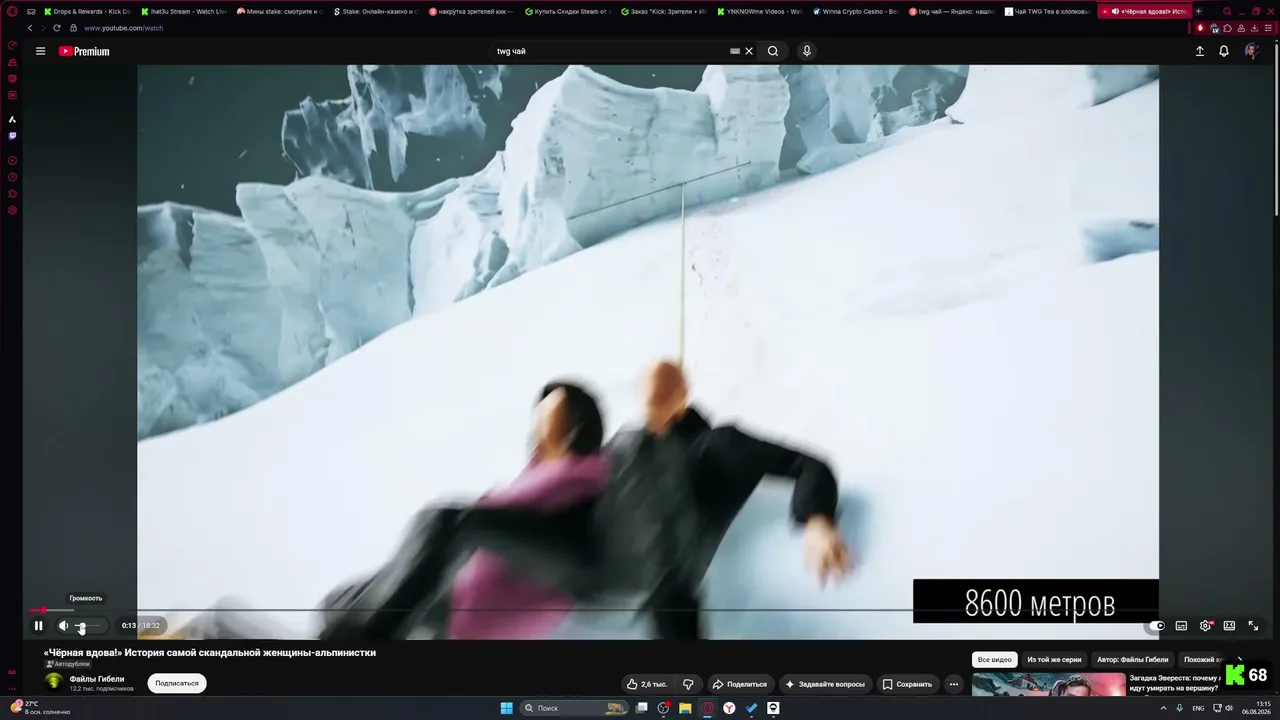Open the Twitch icon in the sidebar
This screenshot has width=1280, height=720.
pyautogui.click(x=12, y=136)
